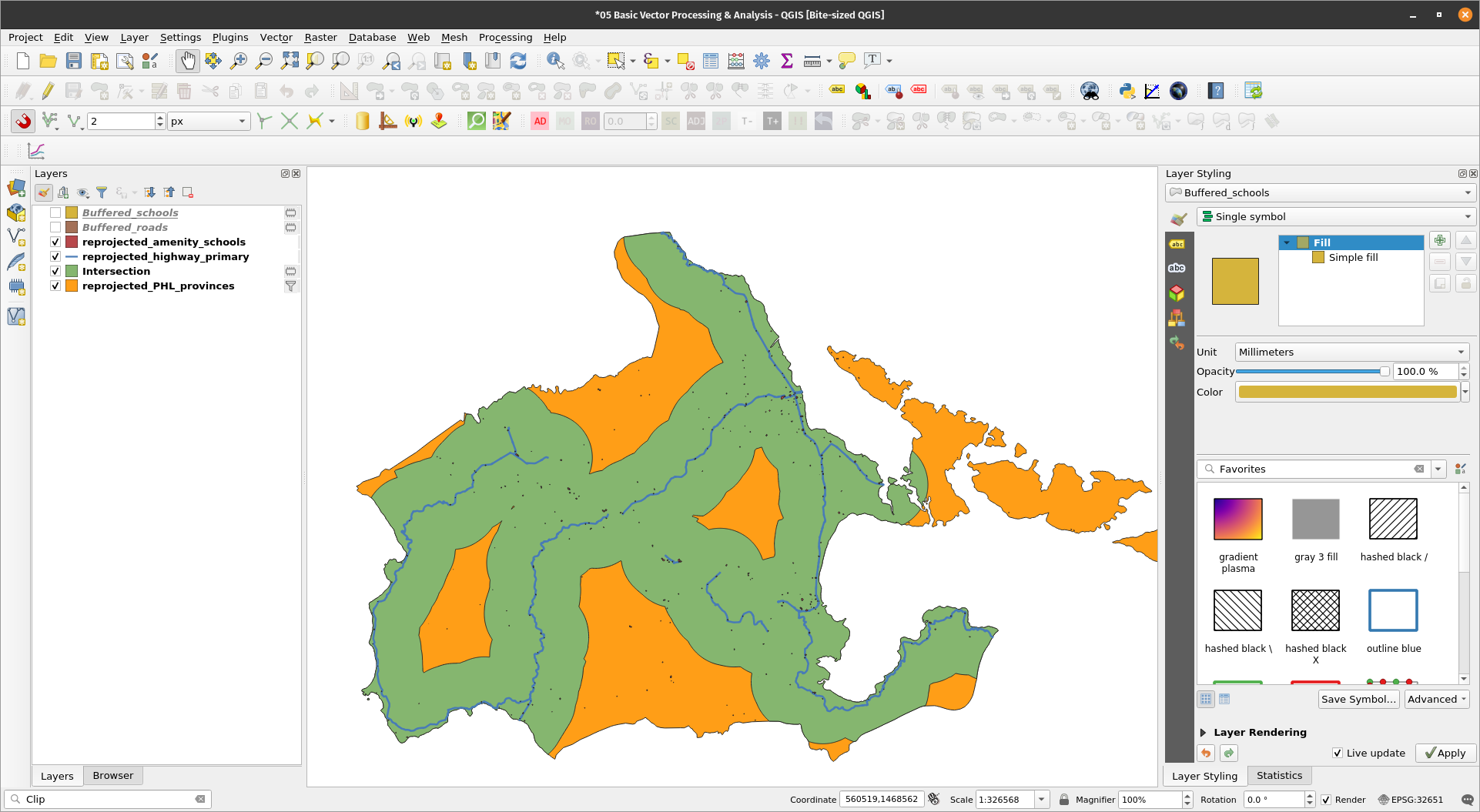Screen dimensions: 1480x812
Task: Open the Python Console icon
Action: tap(1127, 91)
